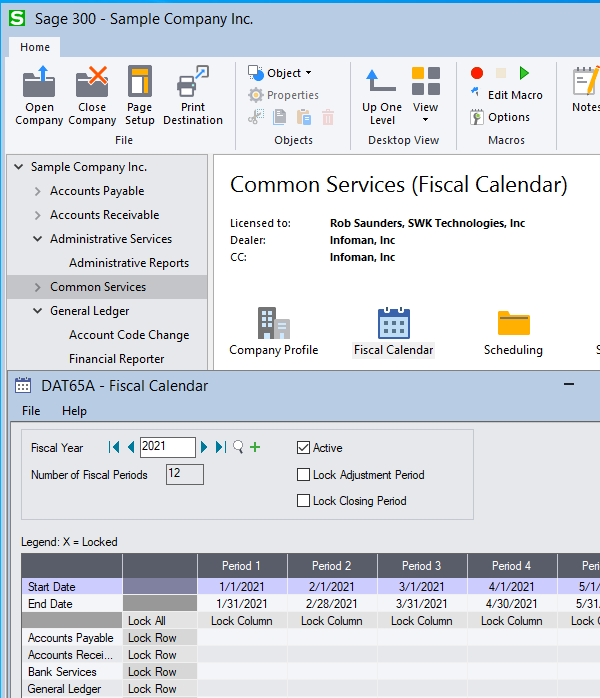Open the Company Profile icon
Viewport: 600px width, 698px height.
pyautogui.click(x=273, y=324)
